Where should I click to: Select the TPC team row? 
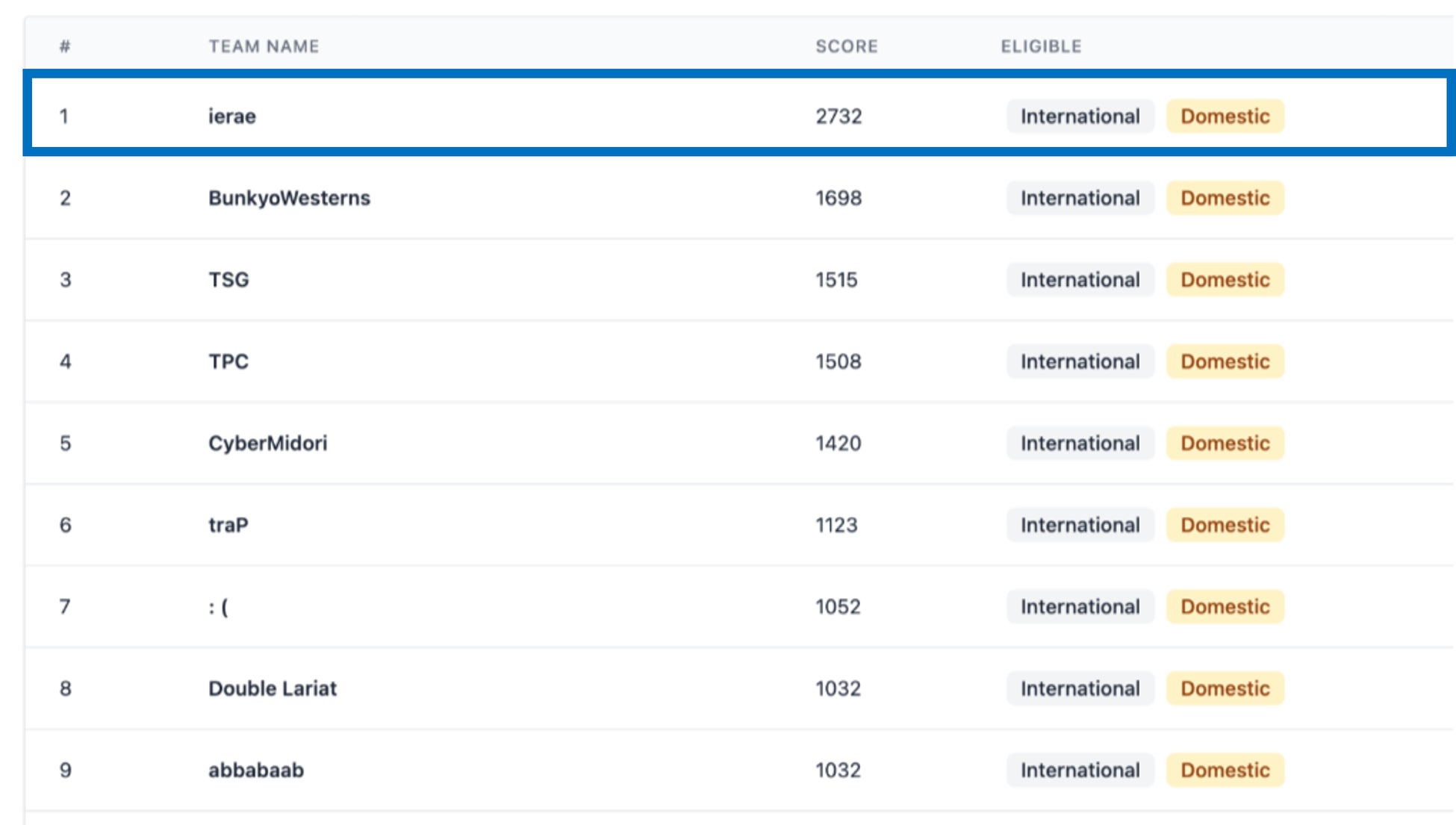[228, 361]
